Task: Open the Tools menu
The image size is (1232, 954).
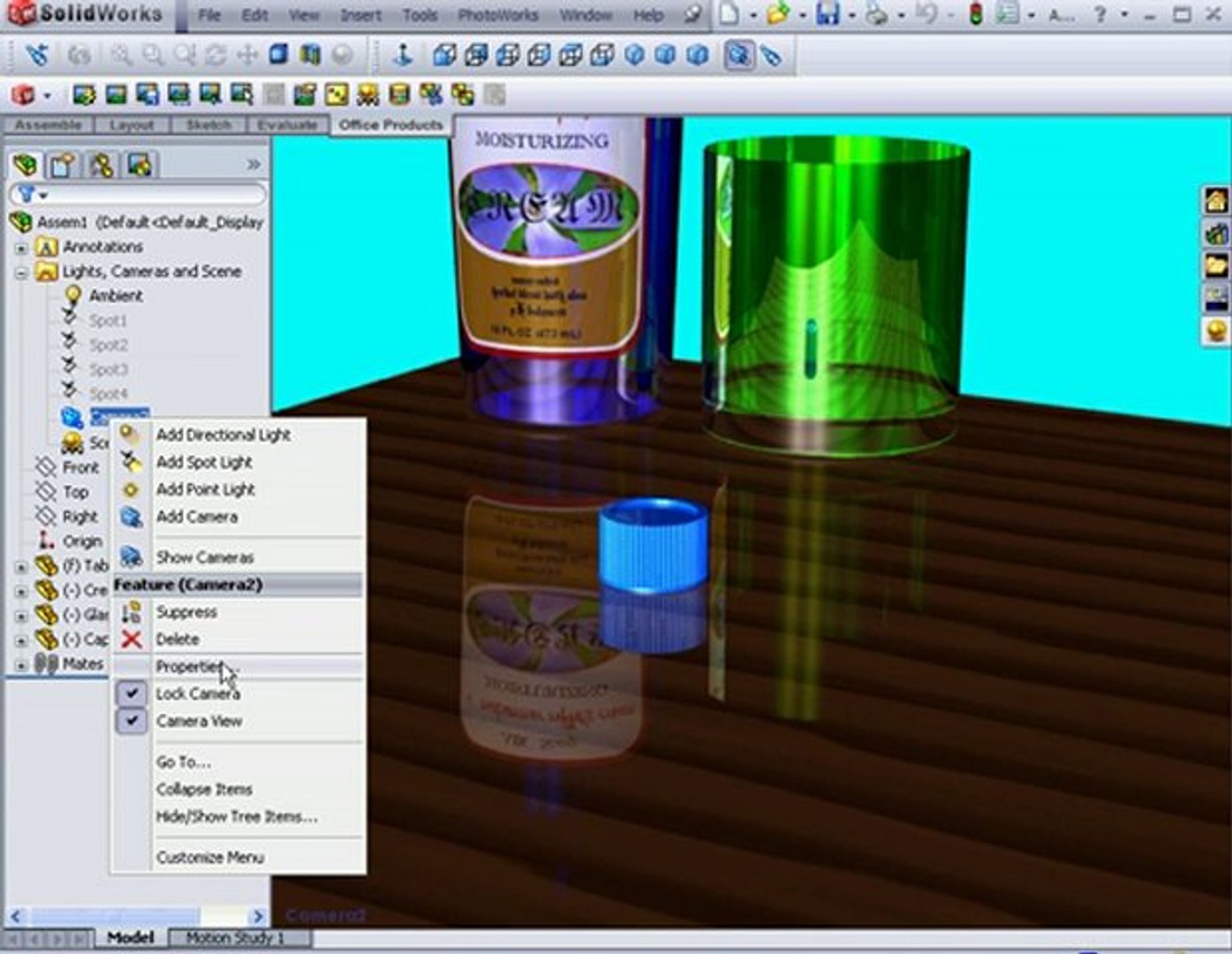Action: point(419,15)
